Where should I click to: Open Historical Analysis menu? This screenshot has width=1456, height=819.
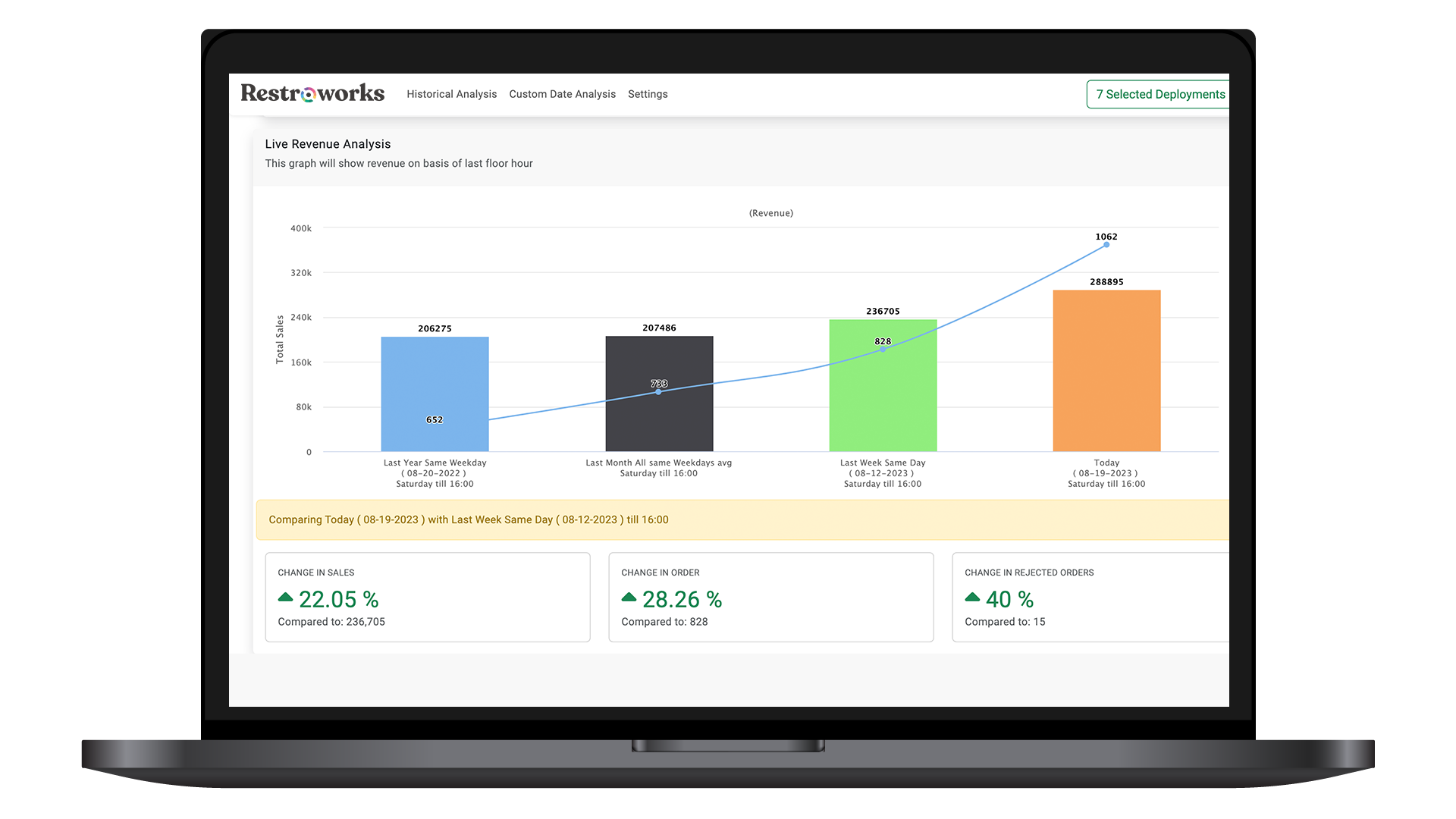click(x=451, y=94)
